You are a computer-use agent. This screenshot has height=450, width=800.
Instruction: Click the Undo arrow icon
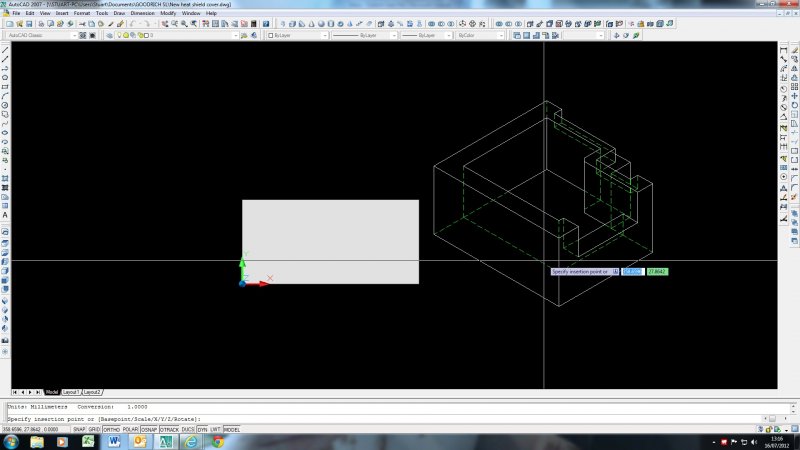click(133, 23)
